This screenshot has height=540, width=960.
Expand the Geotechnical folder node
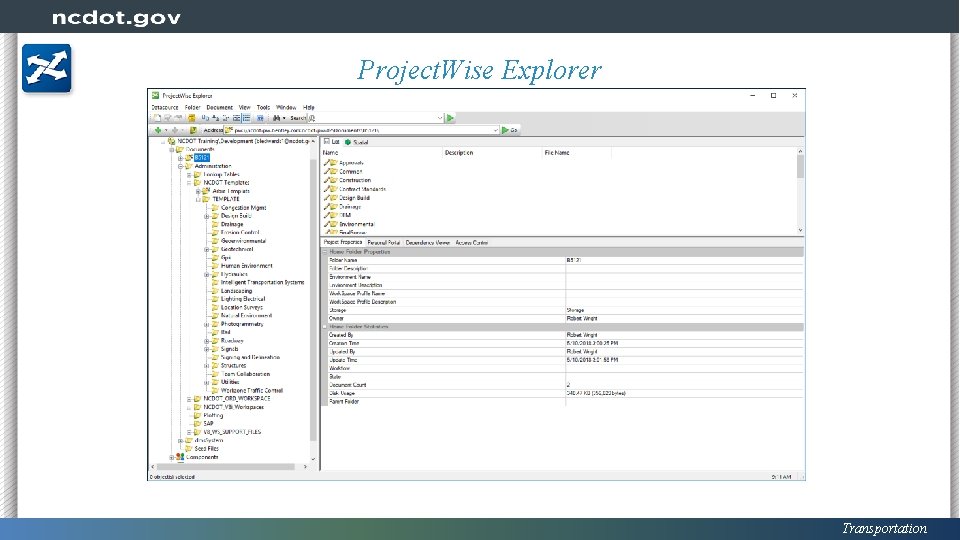point(207,249)
